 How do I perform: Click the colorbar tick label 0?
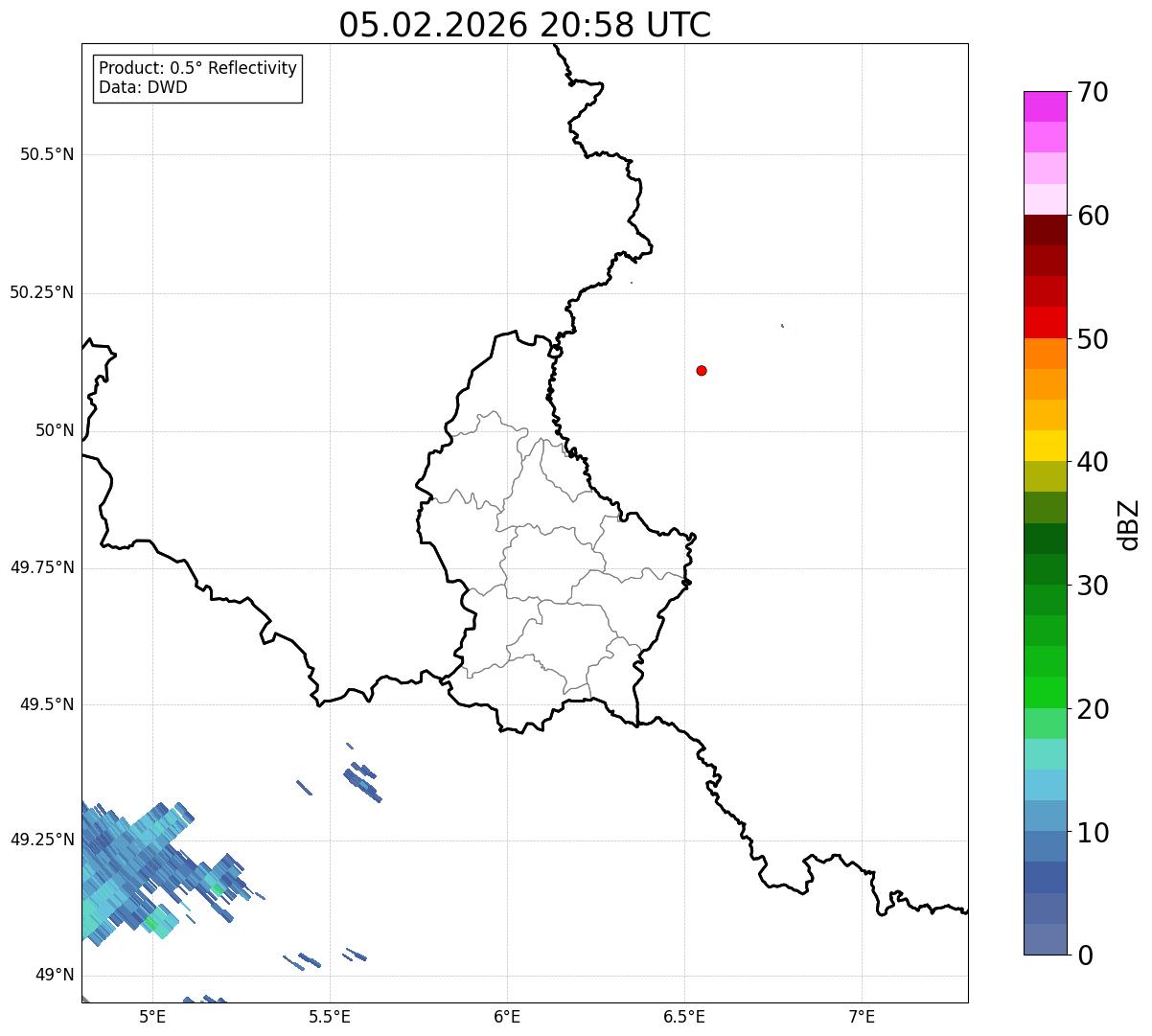[x=1085, y=955]
